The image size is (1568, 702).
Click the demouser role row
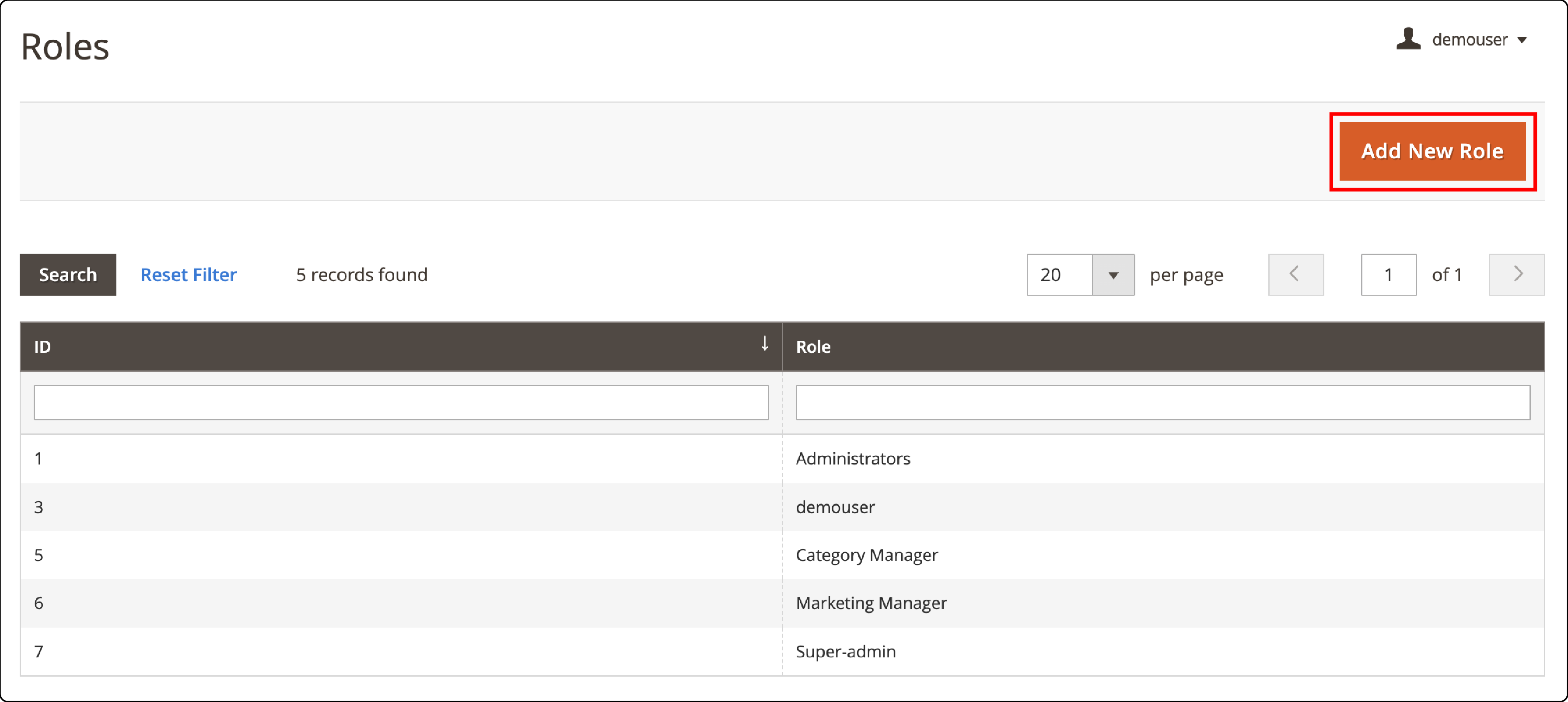[783, 506]
